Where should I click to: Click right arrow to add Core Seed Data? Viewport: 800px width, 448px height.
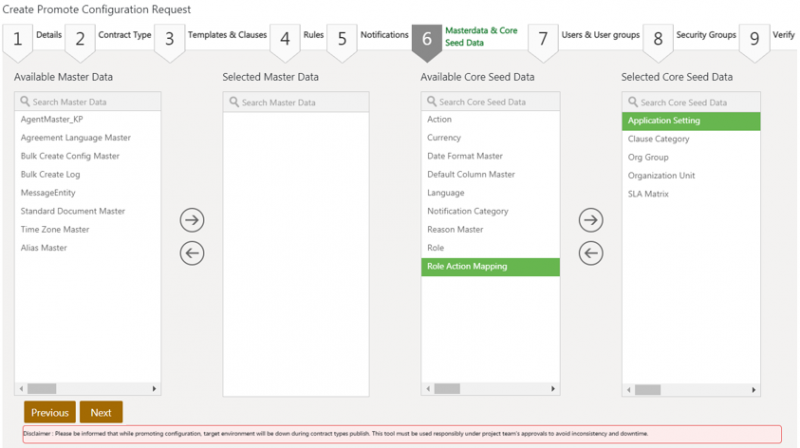[x=591, y=220]
